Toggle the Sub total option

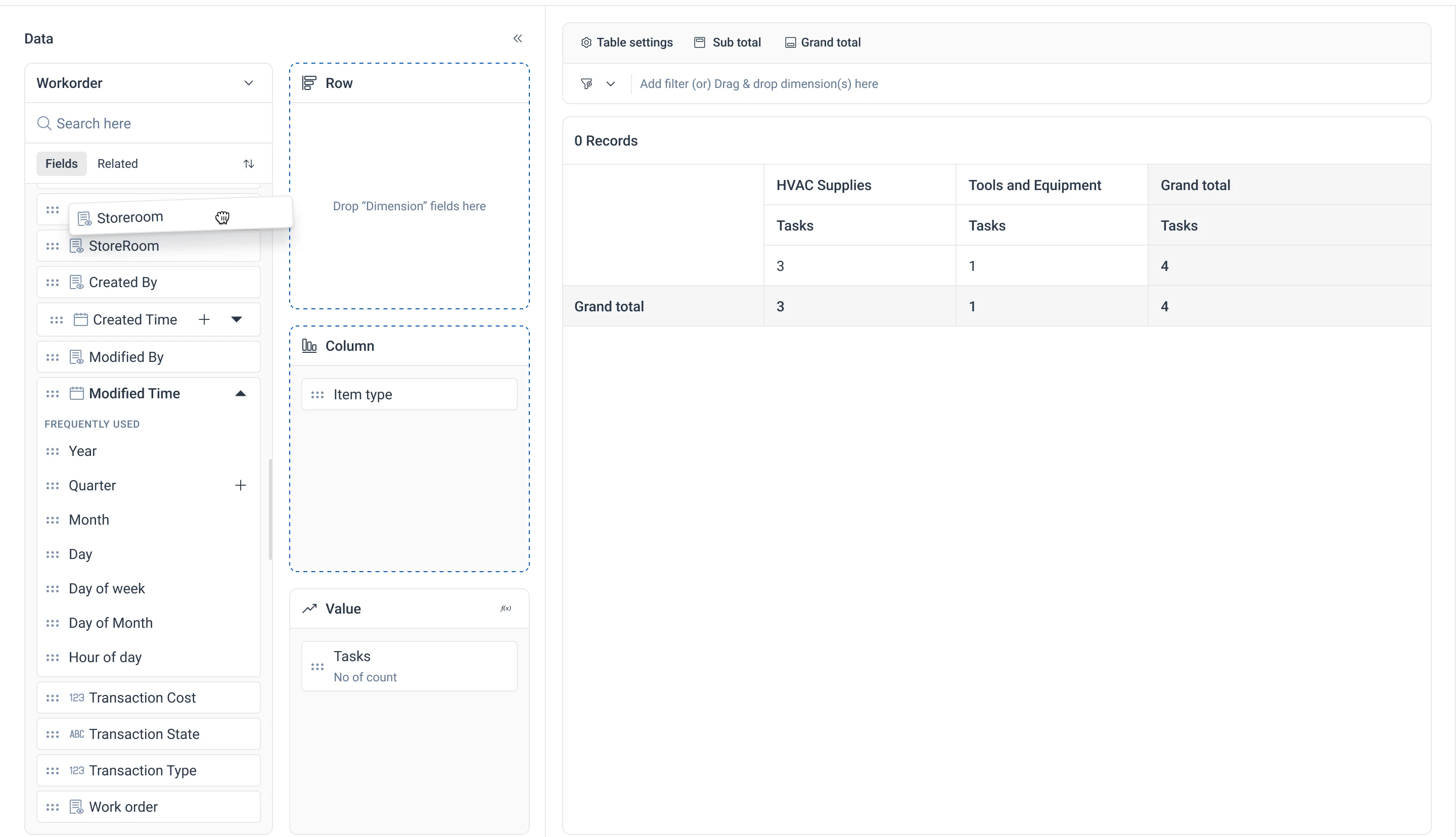pyautogui.click(x=727, y=42)
